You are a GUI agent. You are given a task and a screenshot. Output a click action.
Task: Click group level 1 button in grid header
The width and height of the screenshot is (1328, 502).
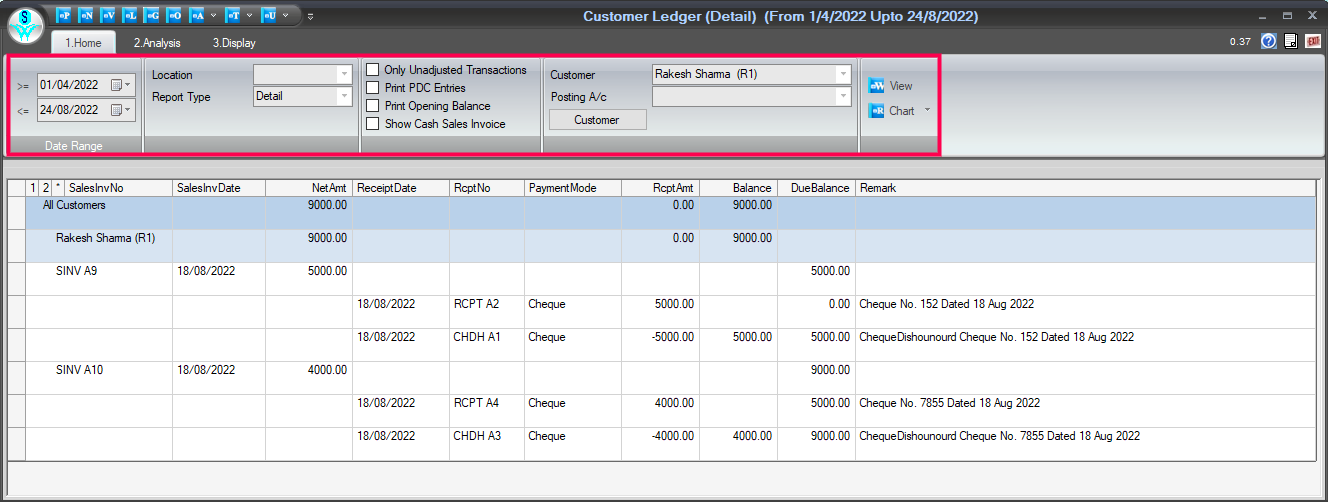pos(32,188)
